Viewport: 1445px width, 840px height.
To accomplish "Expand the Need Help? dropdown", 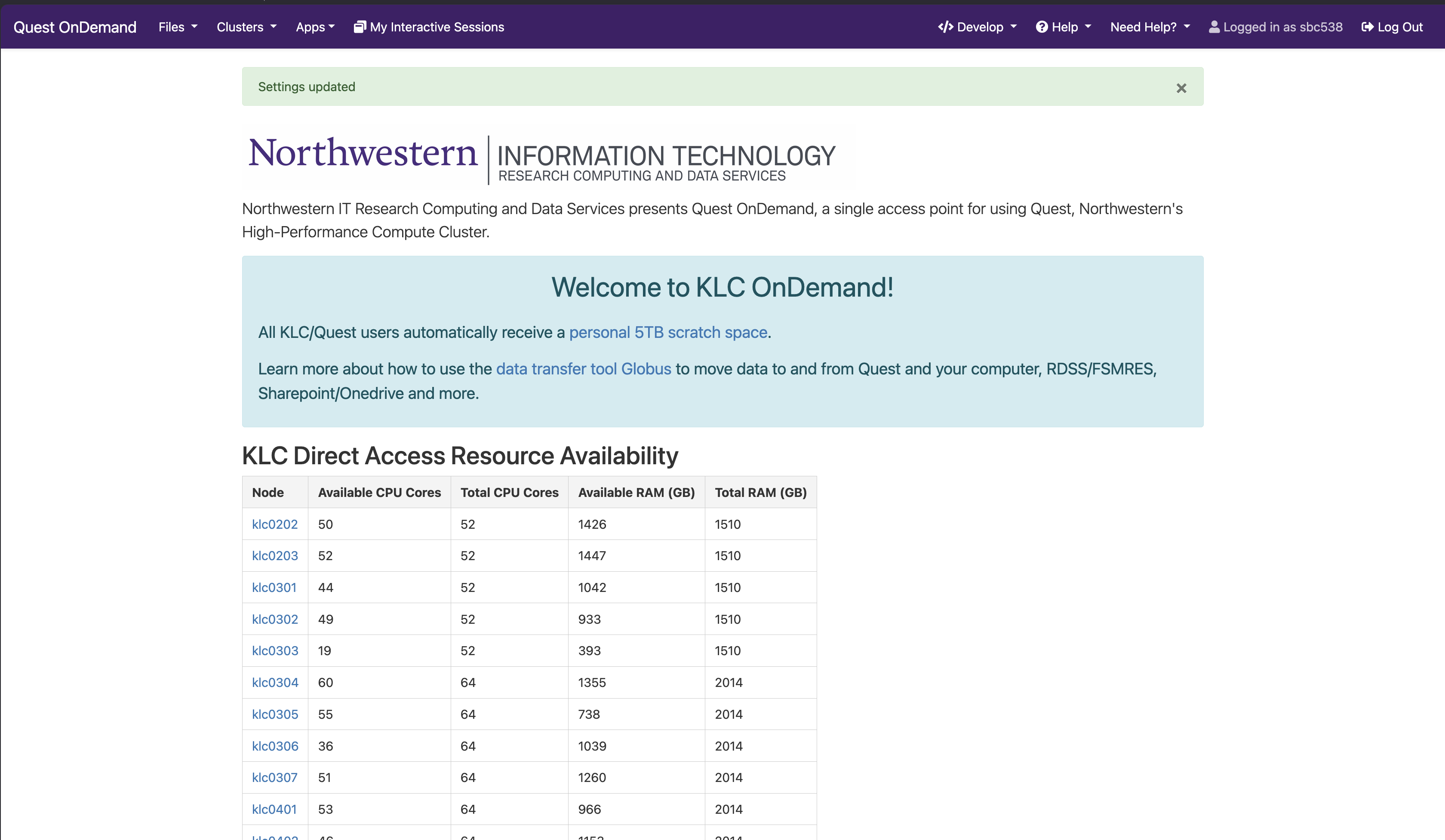I will 1150,27.
